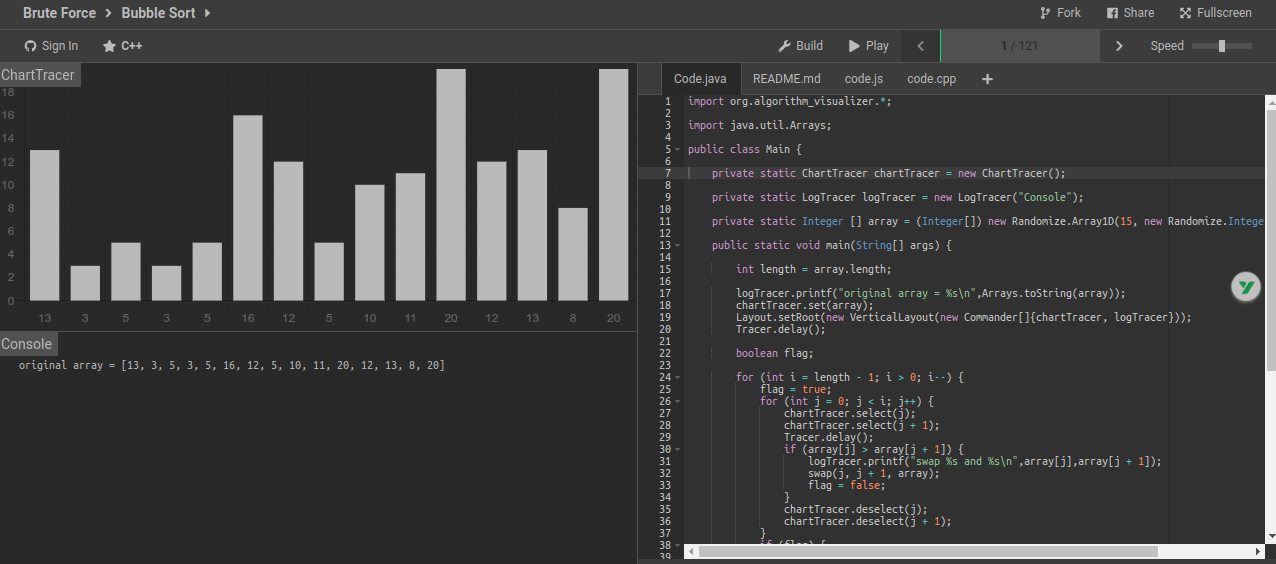Add a new file with plus icon
The image size is (1276, 564).
coord(987,79)
